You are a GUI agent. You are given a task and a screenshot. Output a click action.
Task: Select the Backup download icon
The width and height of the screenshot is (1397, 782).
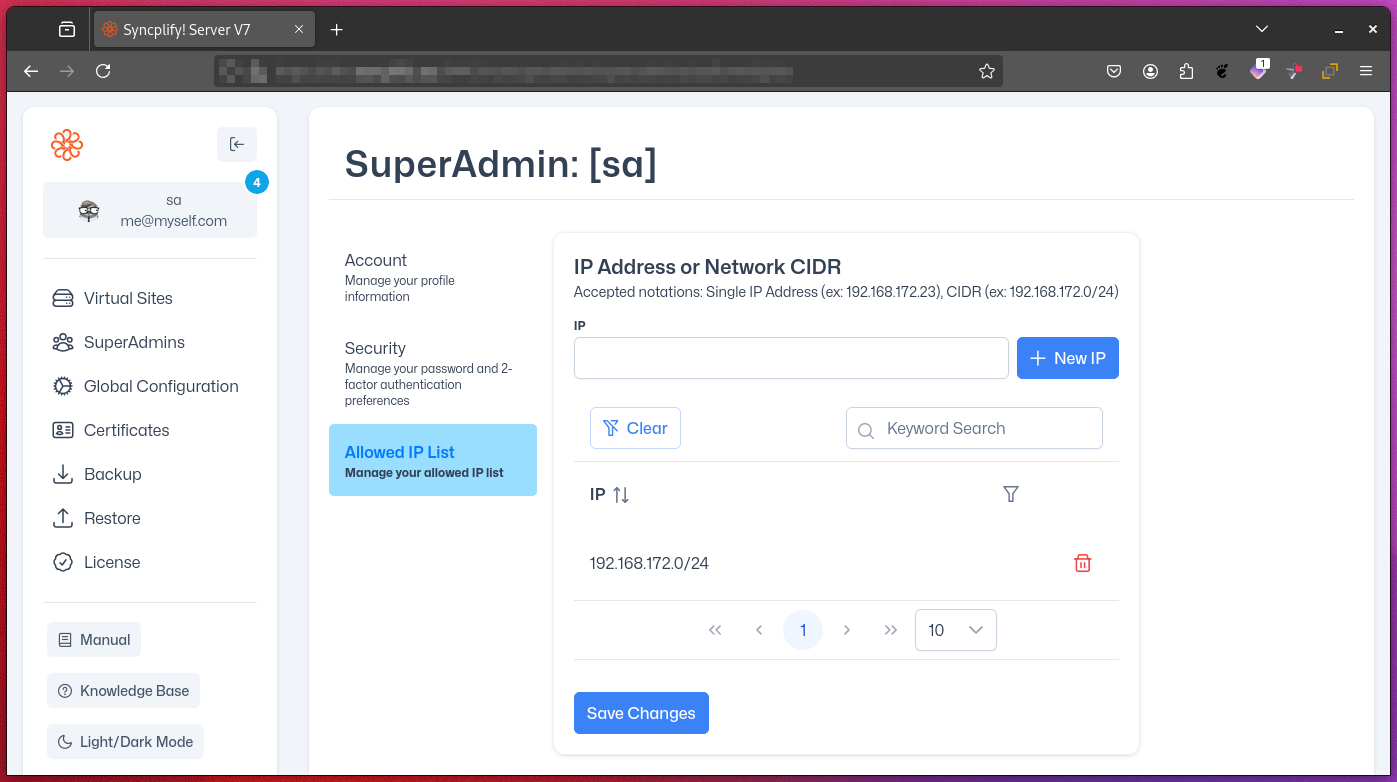click(62, 474)
